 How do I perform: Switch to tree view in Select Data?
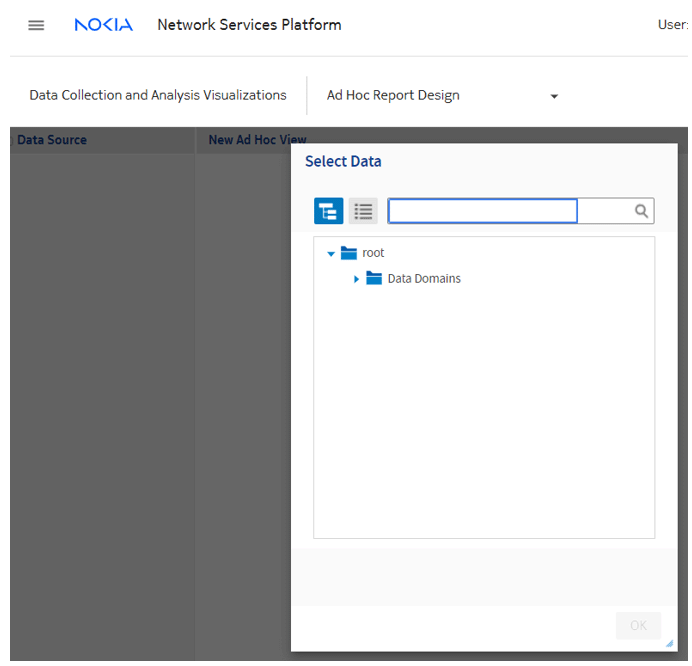[x=329, y=211]
